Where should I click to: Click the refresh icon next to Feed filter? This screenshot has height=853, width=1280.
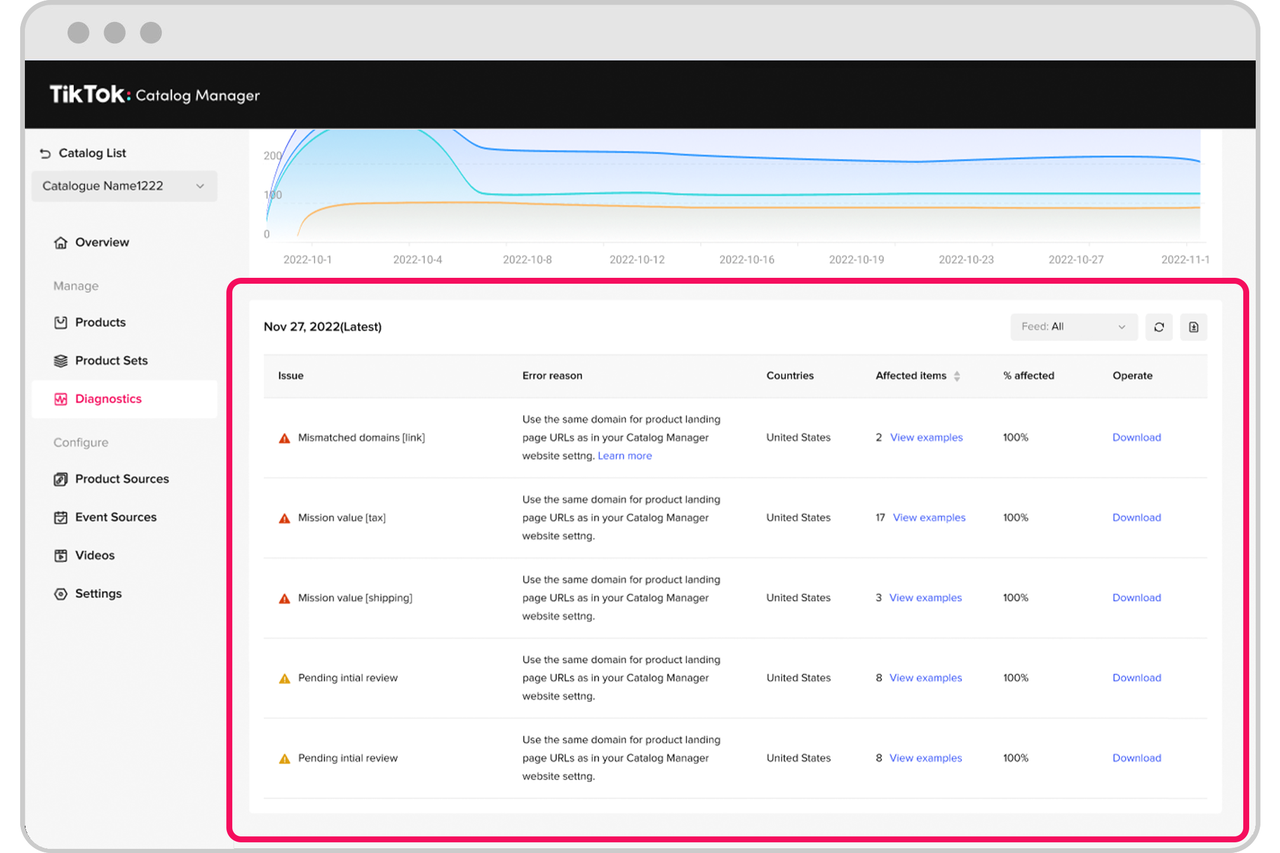pyautogui.click(x=1159, y=327)
